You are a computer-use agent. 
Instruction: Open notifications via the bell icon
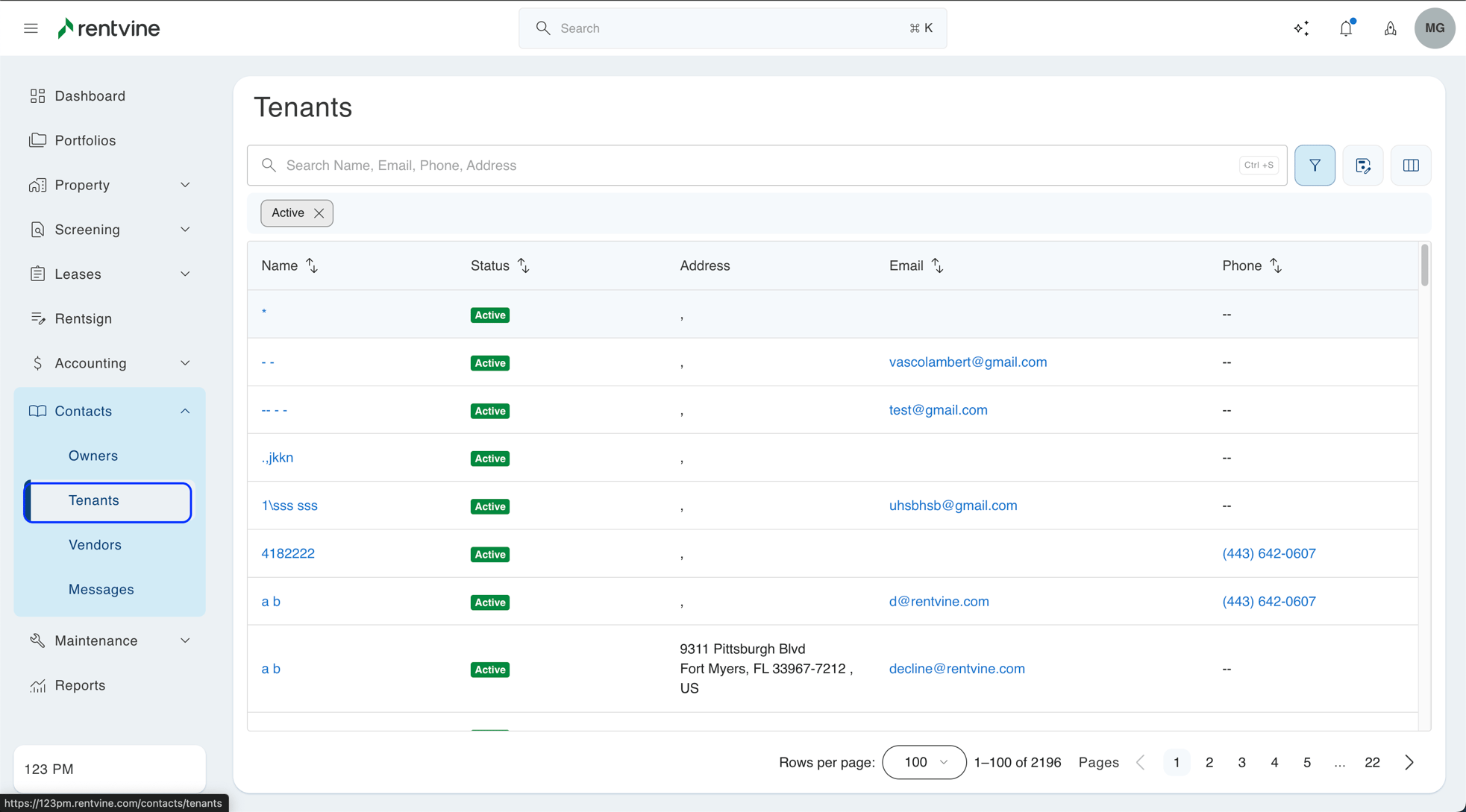[x=1346, y=28]
